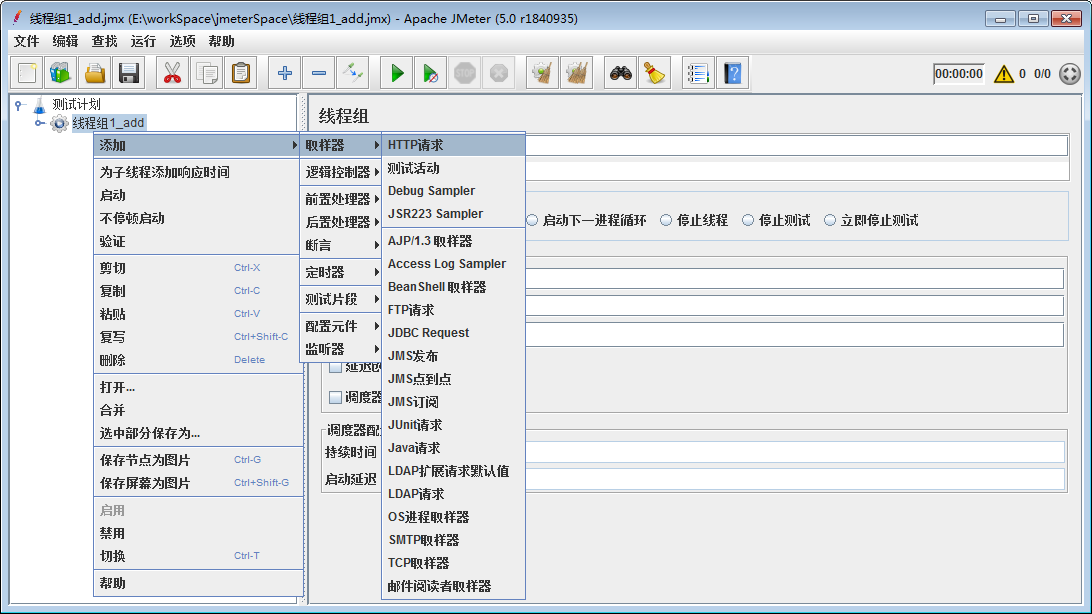Open the 运行 menu
The image size is (1092, 614).
(143, 42)
